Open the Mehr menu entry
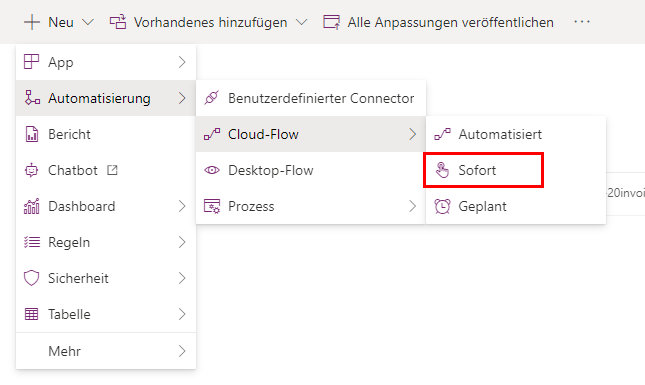 (106, 351)
